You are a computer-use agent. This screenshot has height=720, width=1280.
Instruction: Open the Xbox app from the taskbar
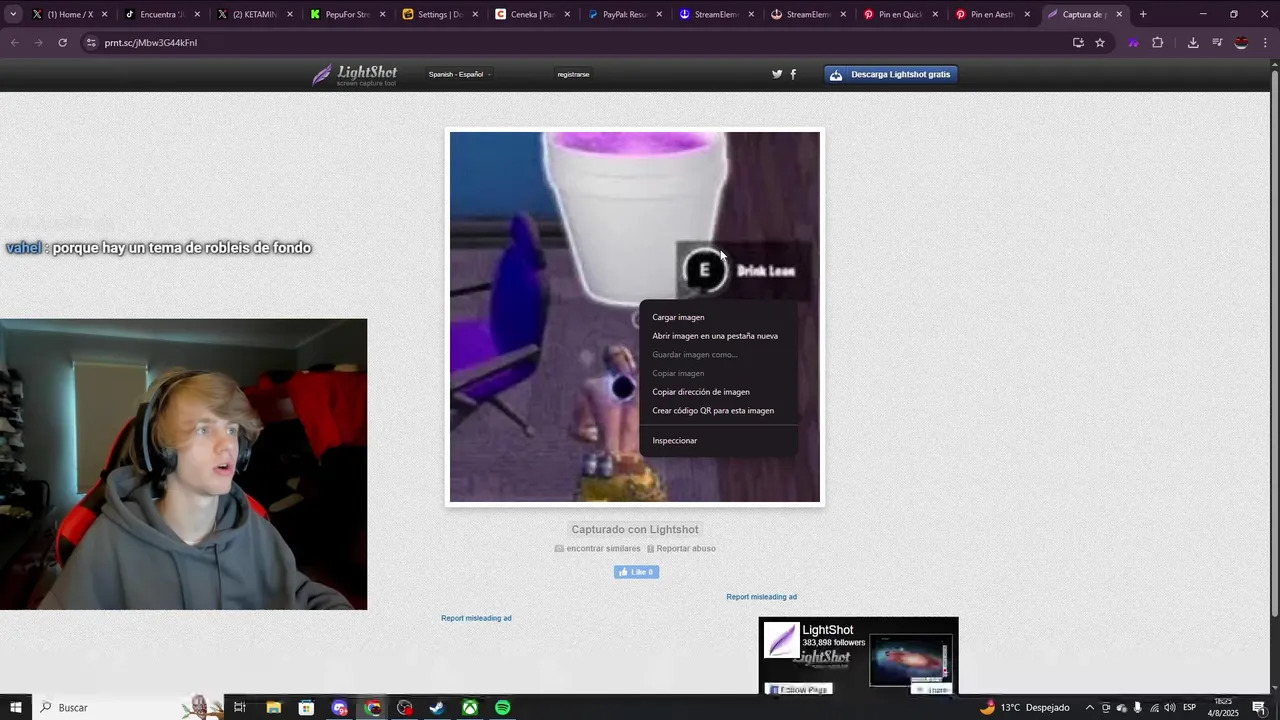coord(470,707)
